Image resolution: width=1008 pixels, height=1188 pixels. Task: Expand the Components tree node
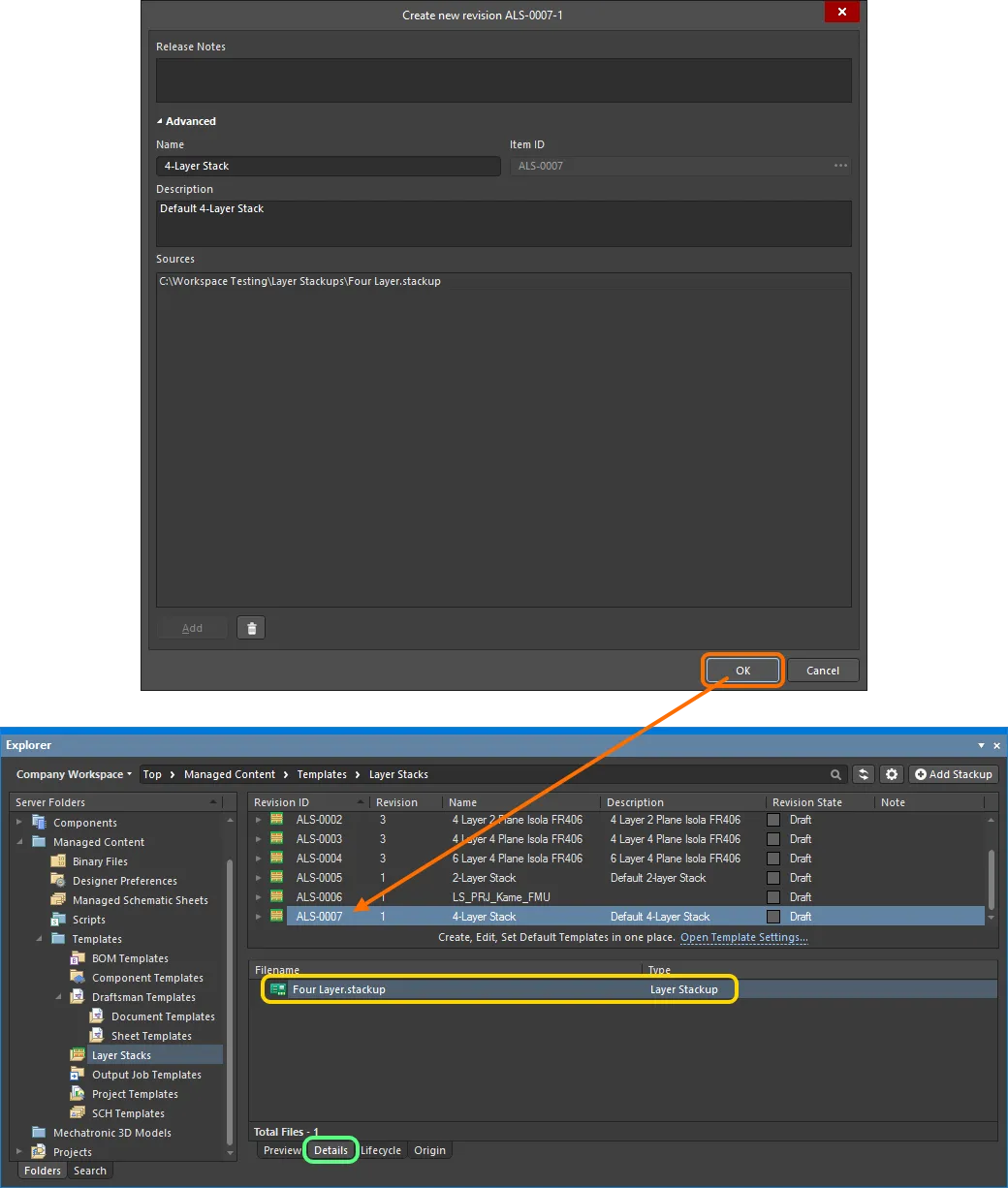(x=19, y=823)
